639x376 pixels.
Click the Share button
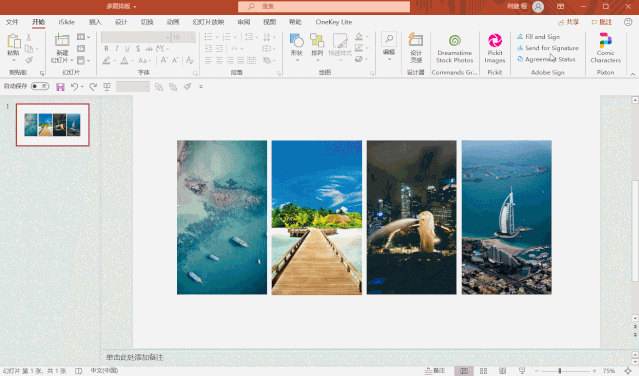(568, 22)
